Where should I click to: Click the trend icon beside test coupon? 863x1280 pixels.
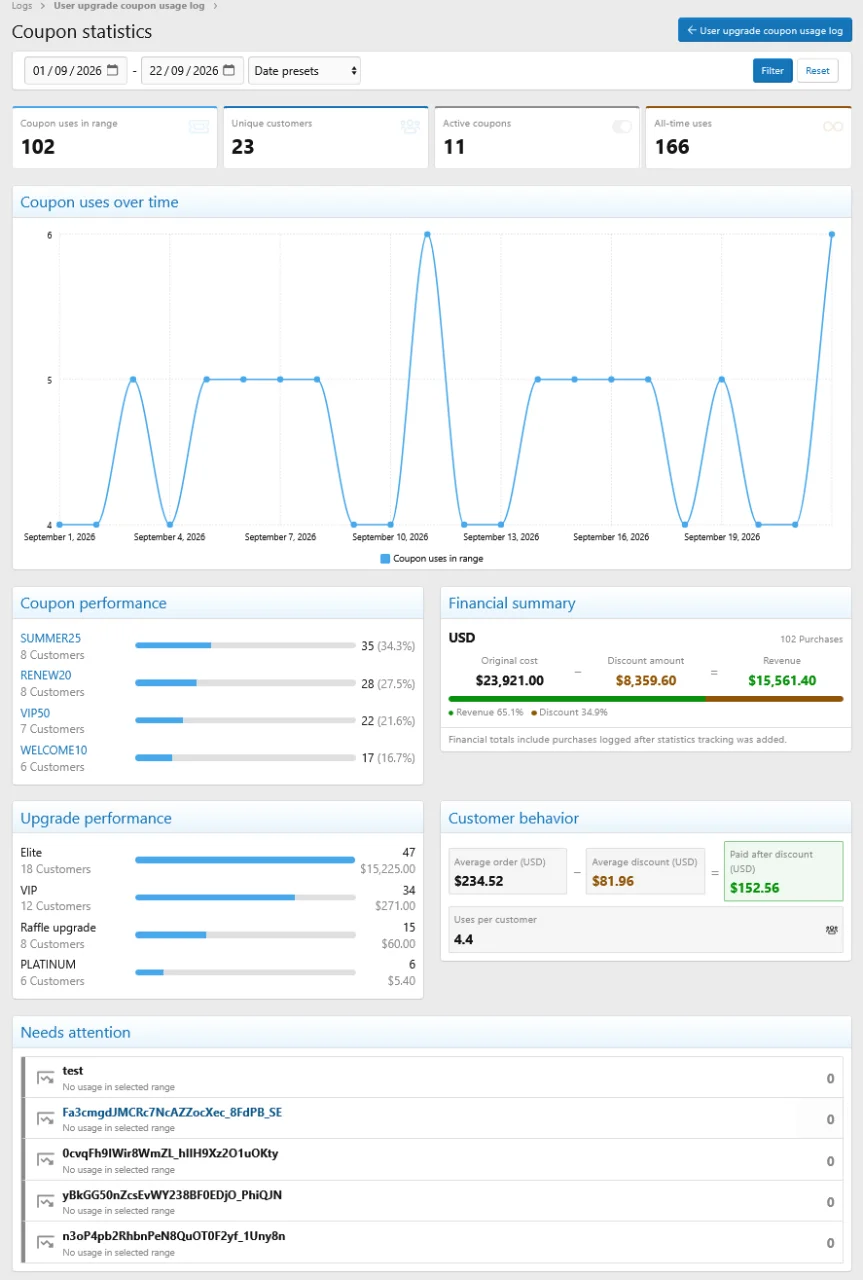click(45, 1077)
